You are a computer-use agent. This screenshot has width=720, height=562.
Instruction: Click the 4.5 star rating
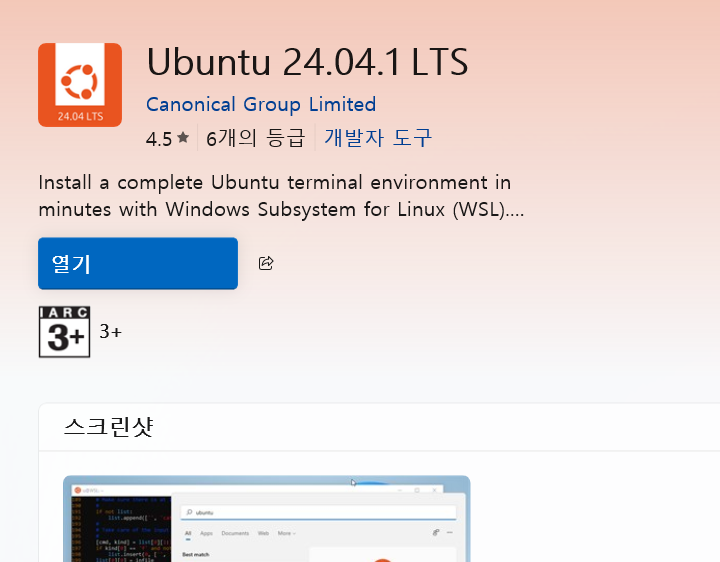(x=168, y=138)
